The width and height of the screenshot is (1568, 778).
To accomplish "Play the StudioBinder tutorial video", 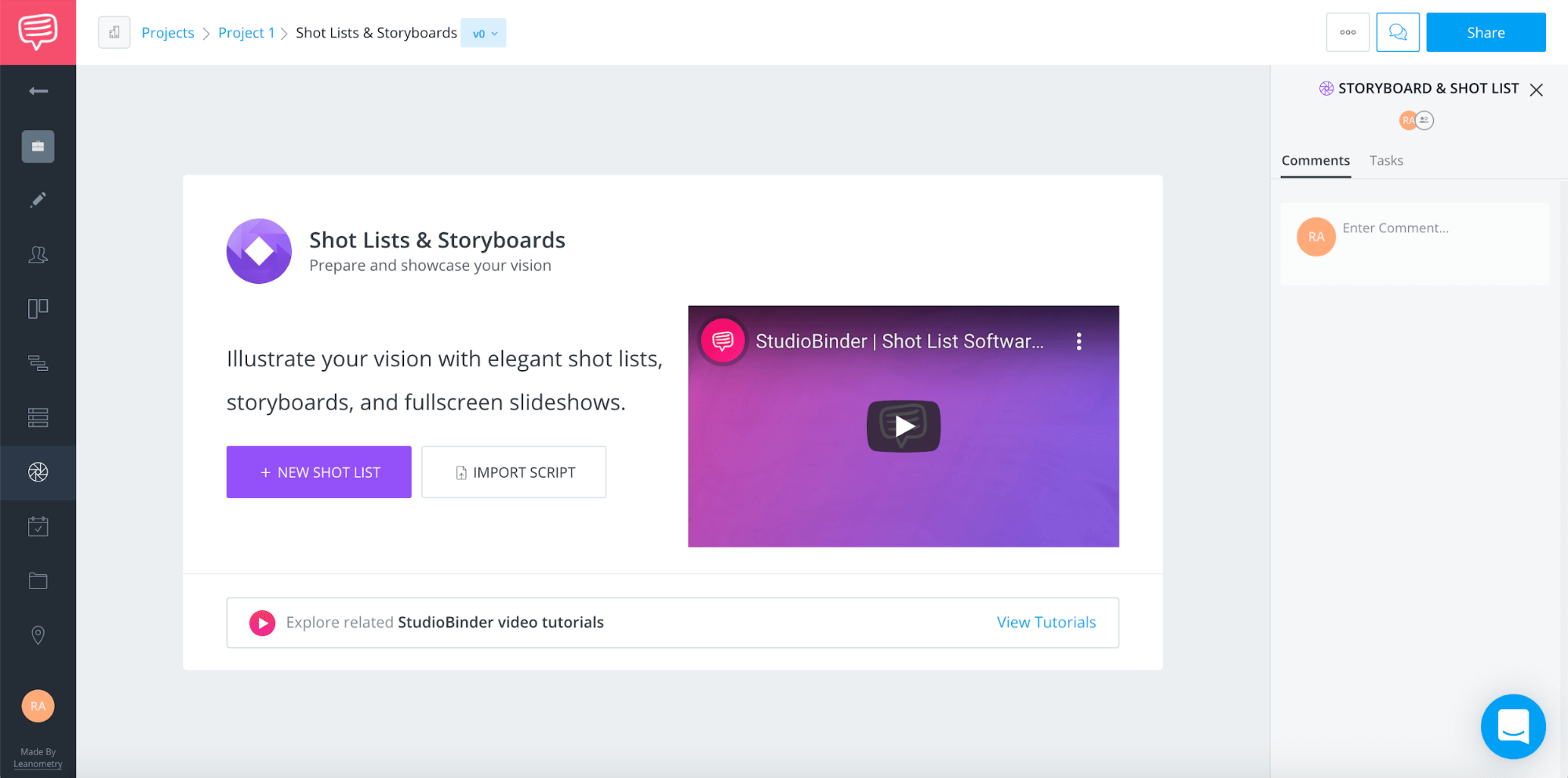I will 903,426.
